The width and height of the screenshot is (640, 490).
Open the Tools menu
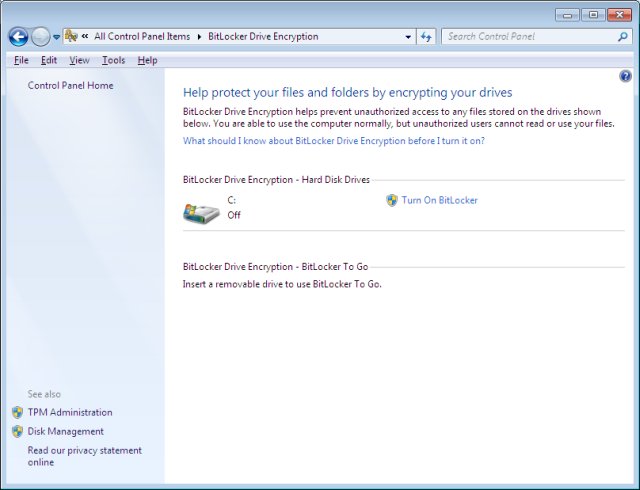113,60
